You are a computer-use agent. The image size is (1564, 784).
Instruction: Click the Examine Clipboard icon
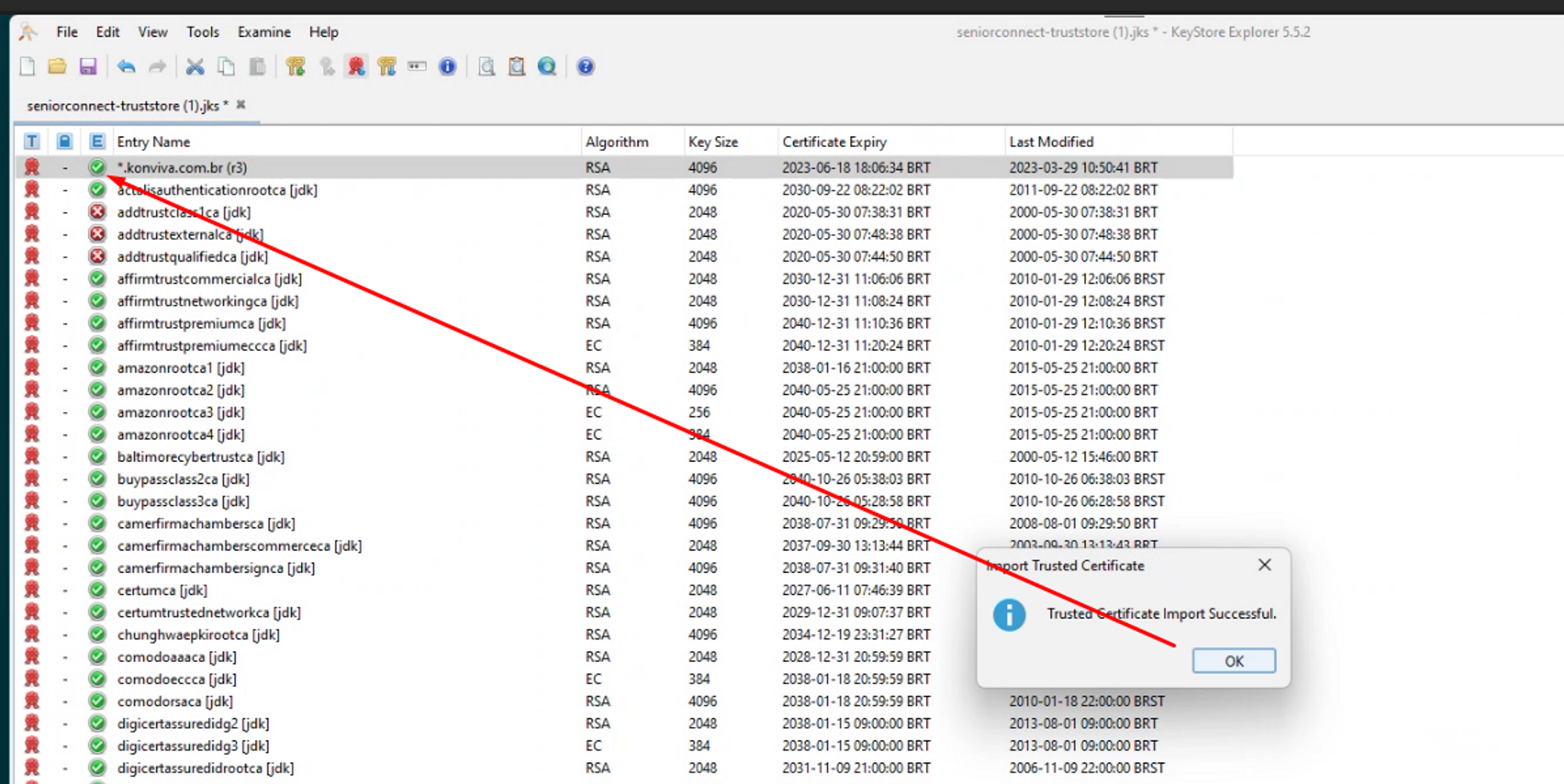click(517, 66)
